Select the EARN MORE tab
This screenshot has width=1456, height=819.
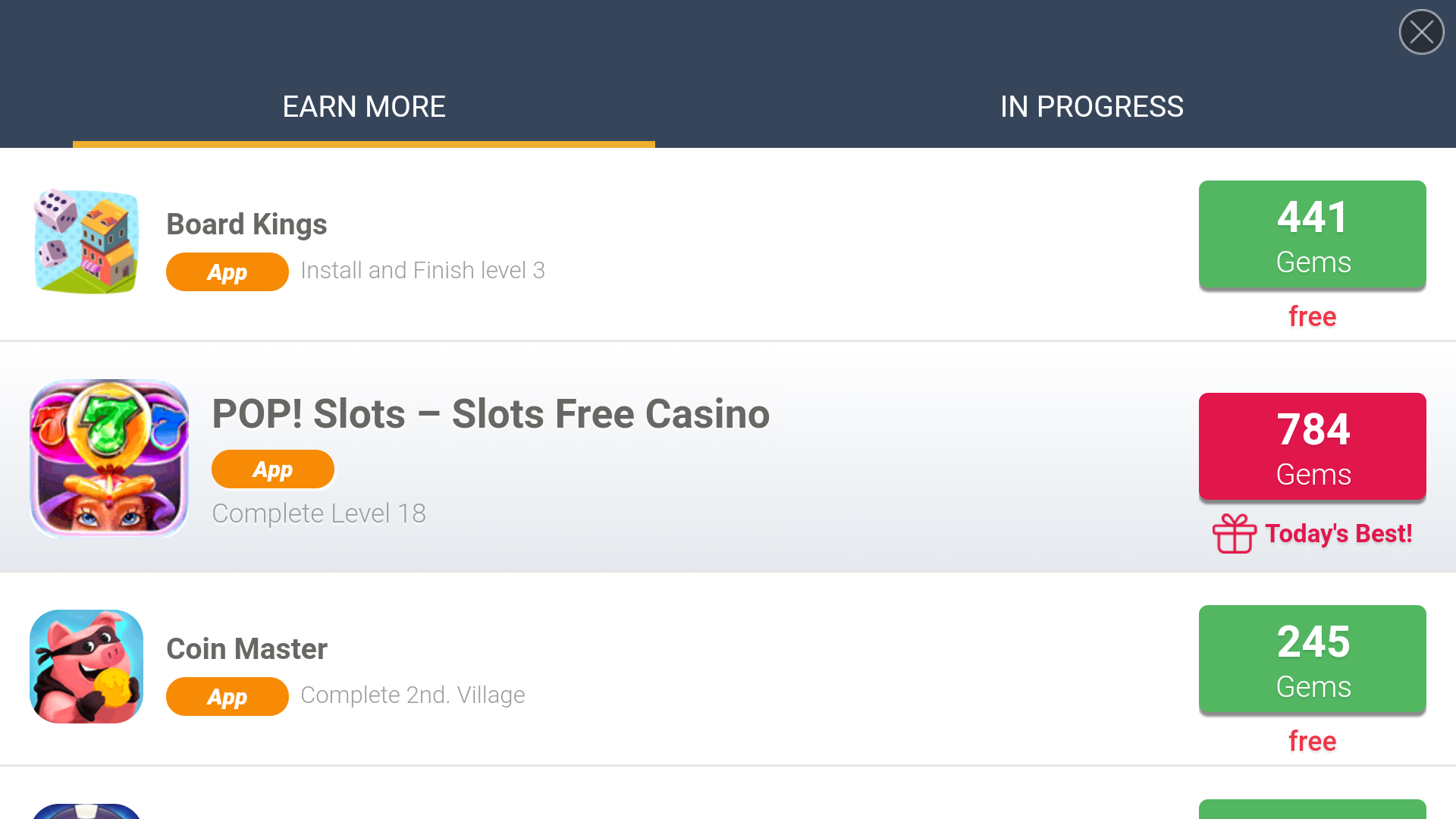point(364,107)
